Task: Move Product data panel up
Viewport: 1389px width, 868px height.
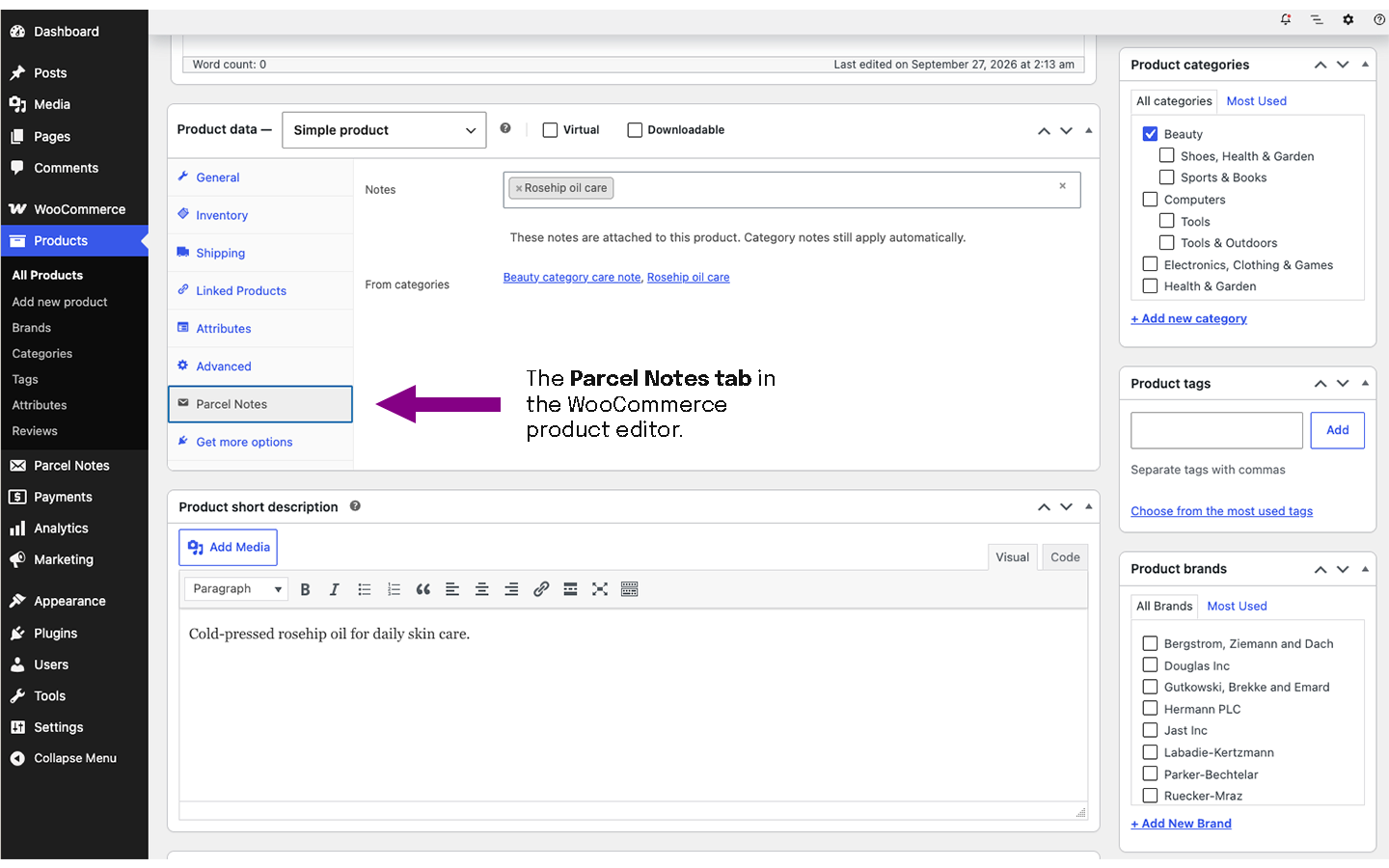Action: [x=1044, y=130]
